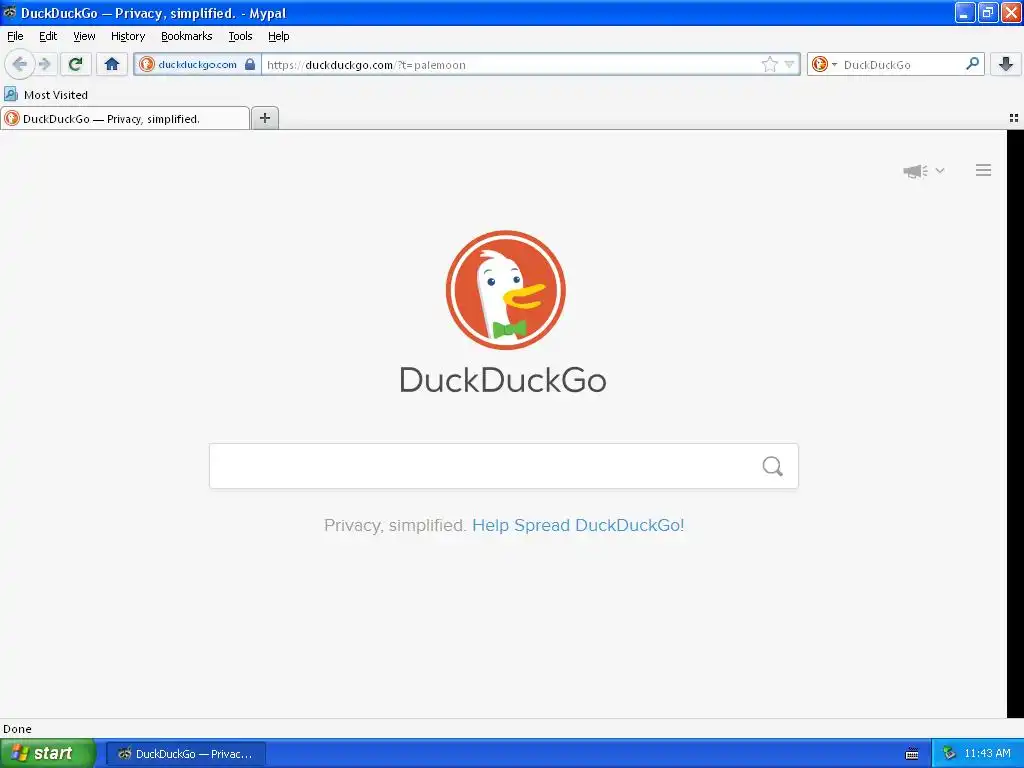Open the File menu
Image resolution: width=1024 pixels, height=768 pixels.
[x=15, y=36]
